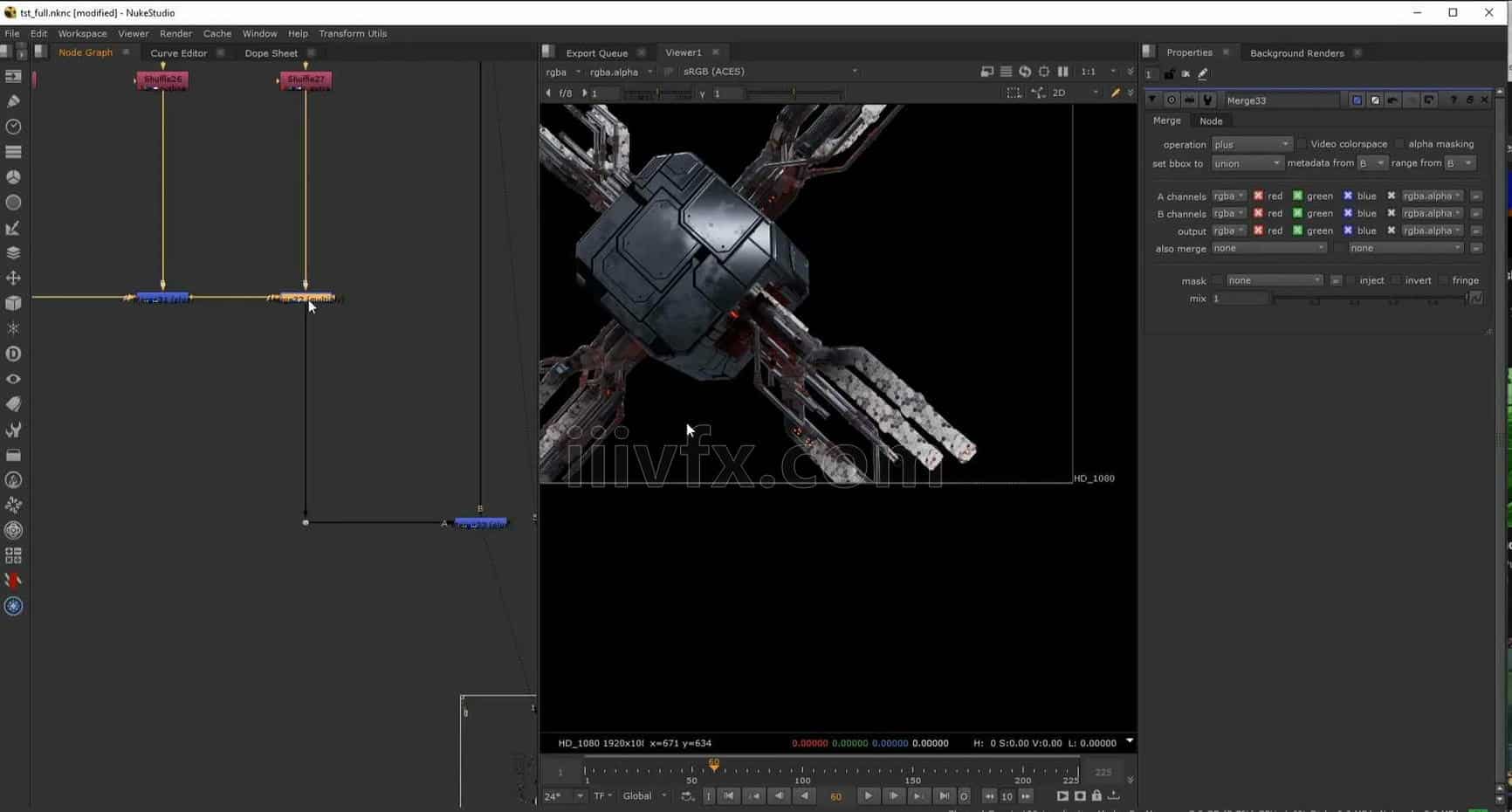Play the viewer backward
This screenshot has width=1512, height=812.
[805, 795]
